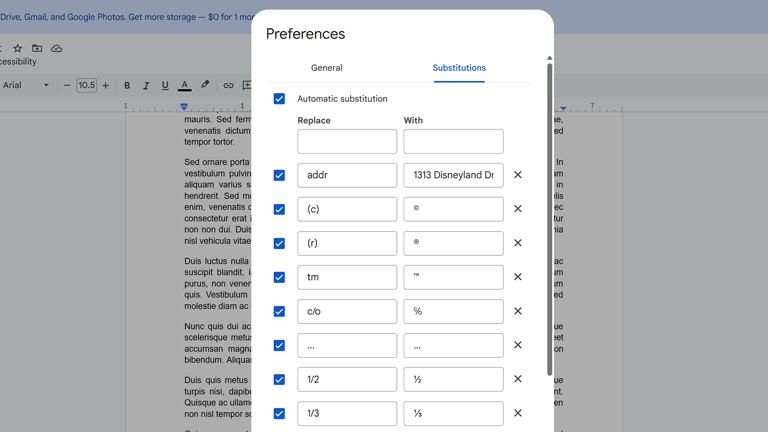Click the move to folder icon
Screen dimensions: 768x432
[x=37, y=48]
